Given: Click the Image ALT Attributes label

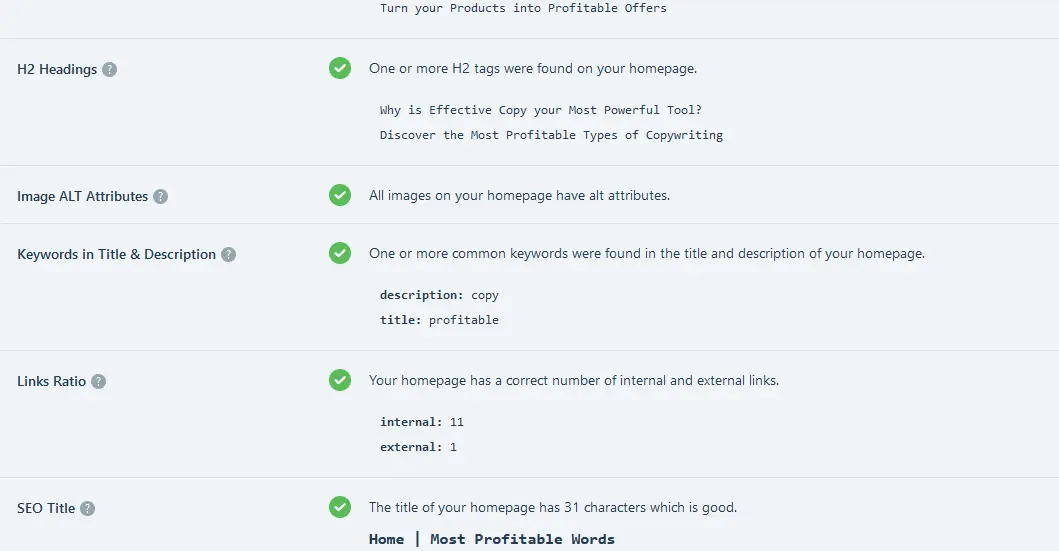Looking at the screenshot, I should [82, 197].
